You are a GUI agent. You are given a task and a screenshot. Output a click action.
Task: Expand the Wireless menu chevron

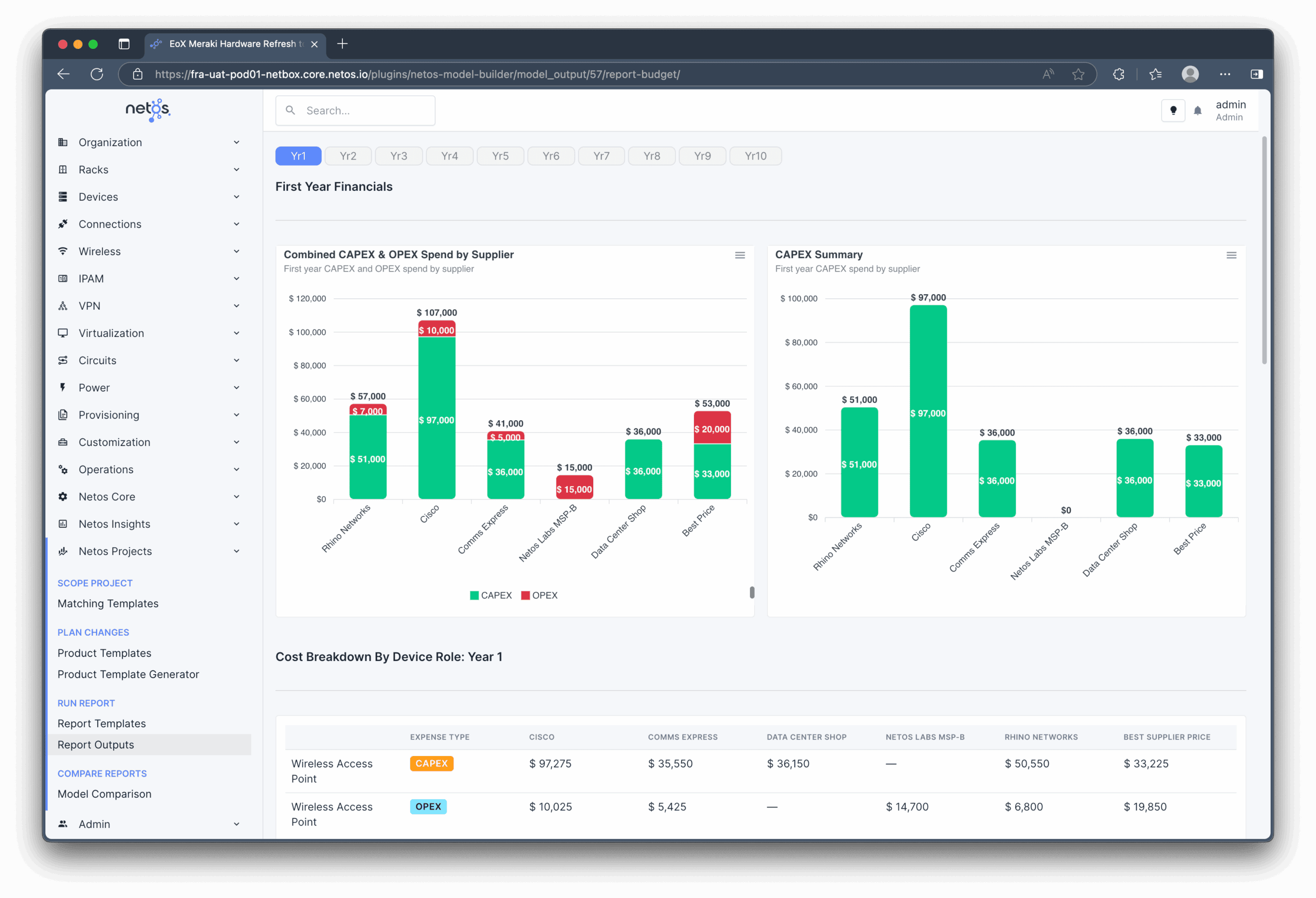click(236, 251)
